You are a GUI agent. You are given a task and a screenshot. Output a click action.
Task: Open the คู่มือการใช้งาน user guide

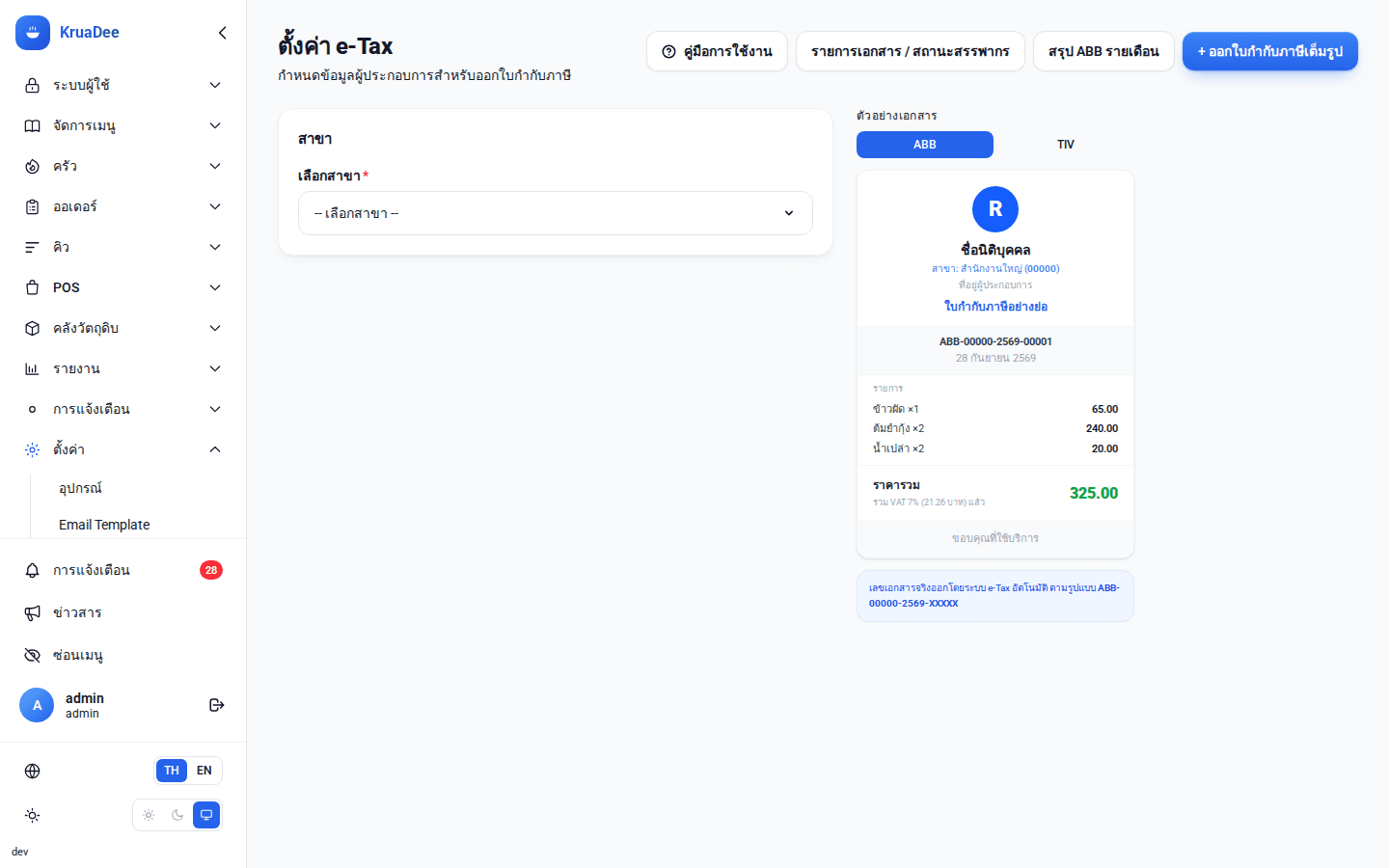[x=717, y=51]
